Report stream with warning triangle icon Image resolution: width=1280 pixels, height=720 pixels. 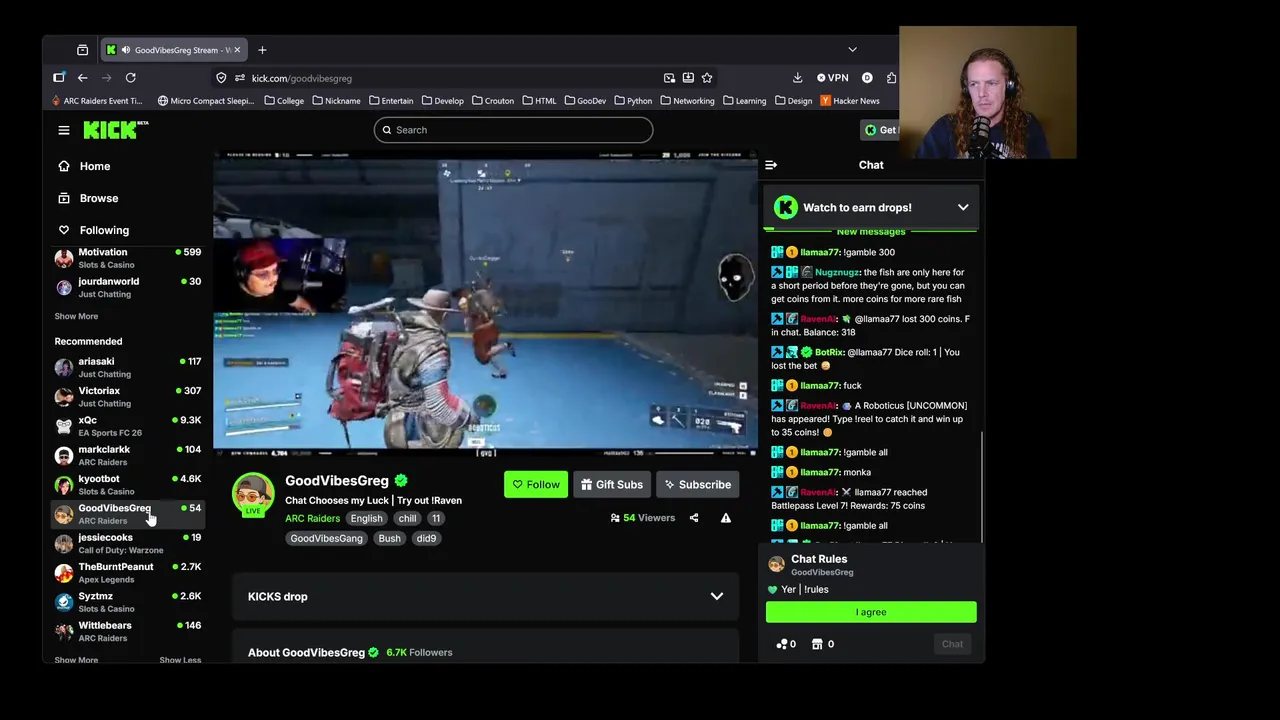pos(726,518)
